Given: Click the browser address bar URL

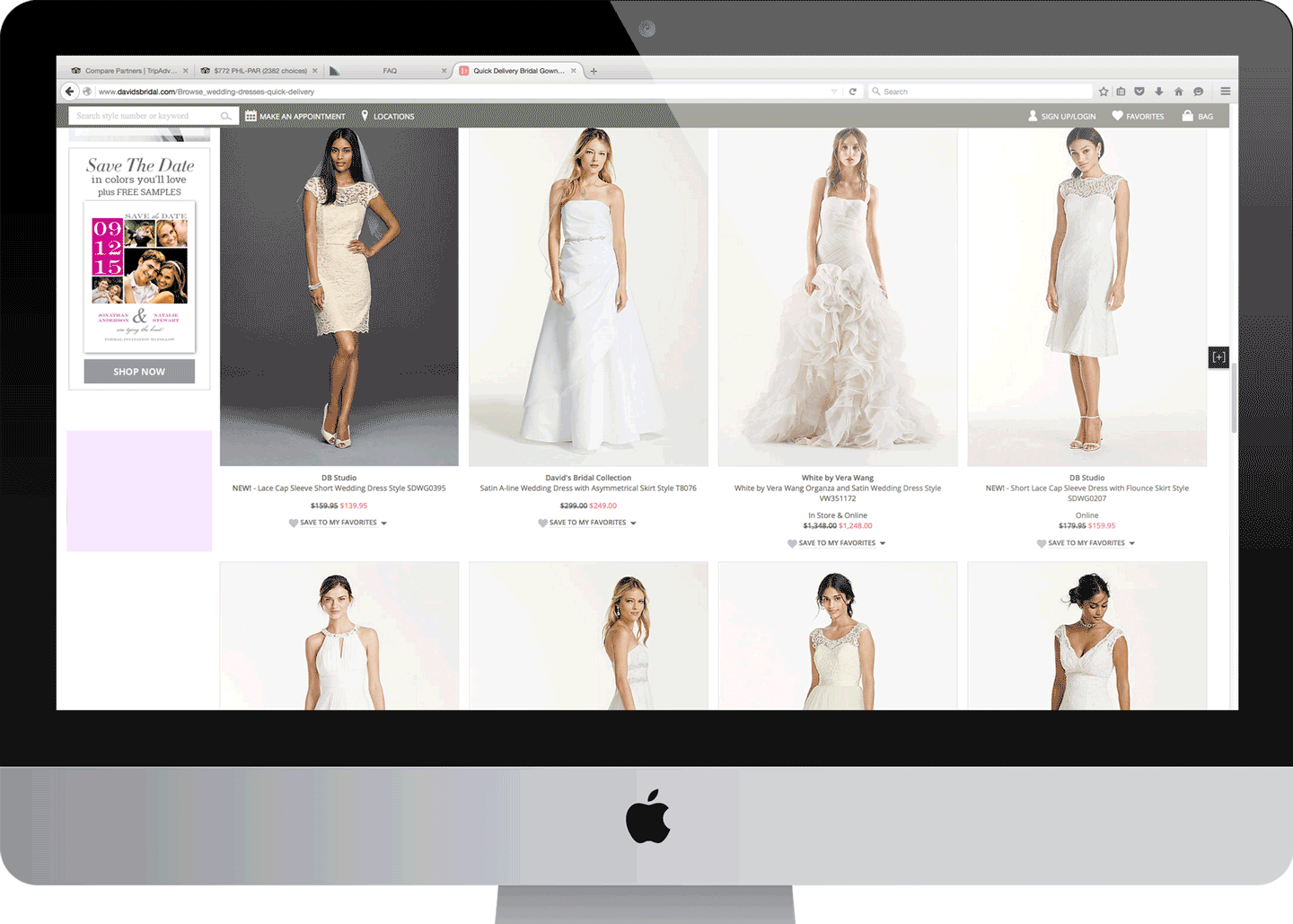Looking at the screenshot, I should click(x=207, y=92).
